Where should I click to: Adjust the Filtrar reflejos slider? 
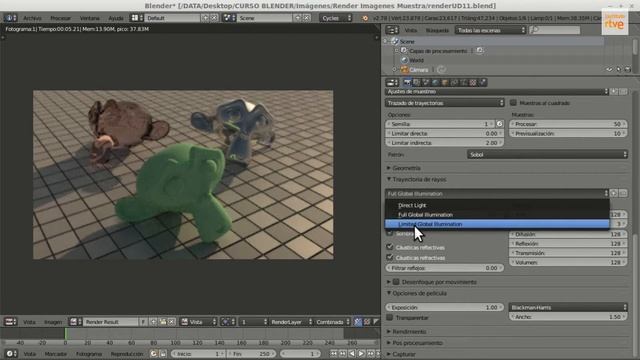[x=444, y=268]
